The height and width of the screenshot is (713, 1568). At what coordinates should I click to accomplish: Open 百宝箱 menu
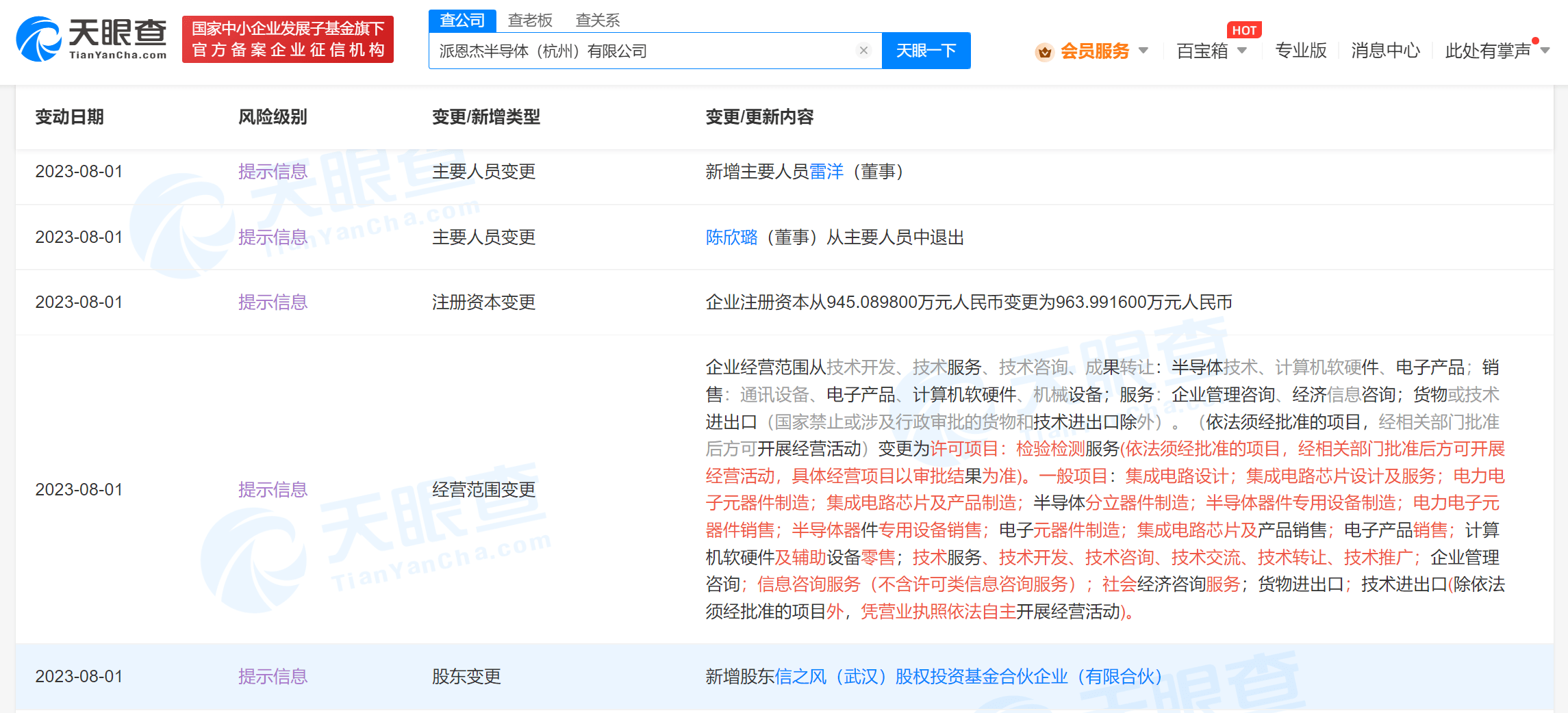click(1202, 51)
